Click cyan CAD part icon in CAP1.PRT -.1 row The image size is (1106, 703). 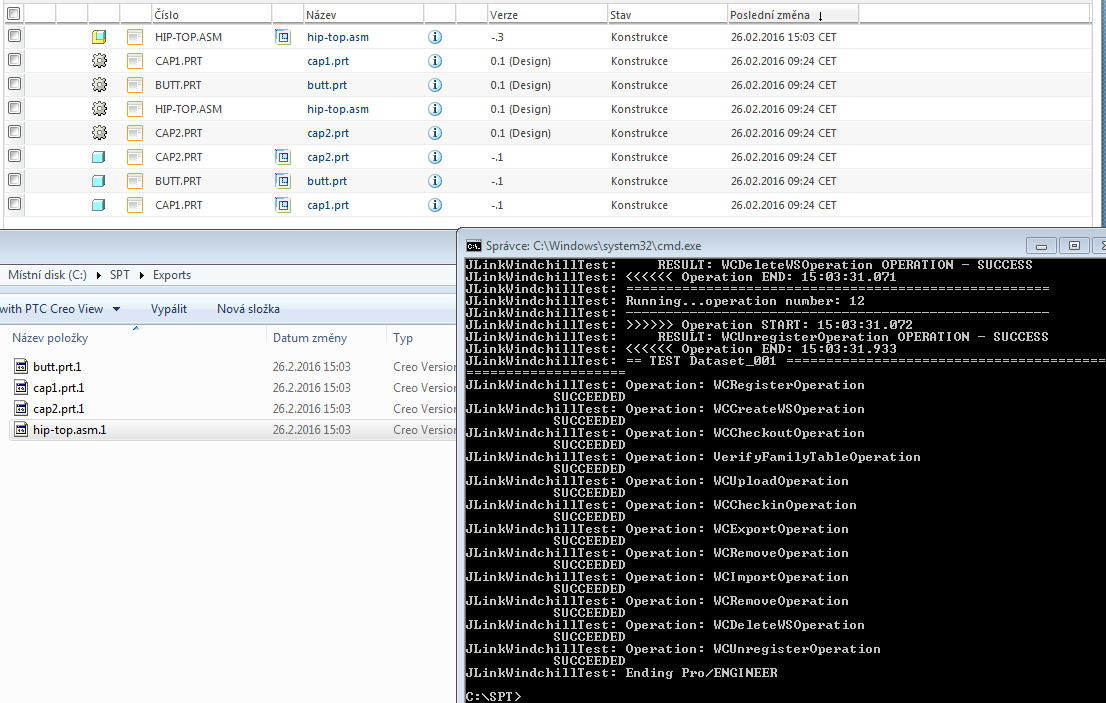[x=99, y=205]
